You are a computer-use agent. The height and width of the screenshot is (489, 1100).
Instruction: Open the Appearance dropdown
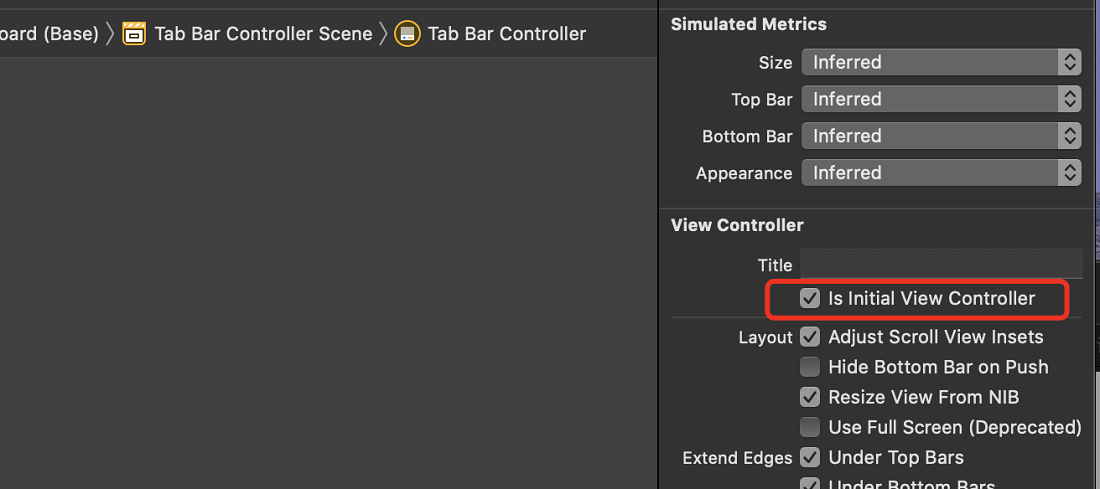[x=941, y=173]
